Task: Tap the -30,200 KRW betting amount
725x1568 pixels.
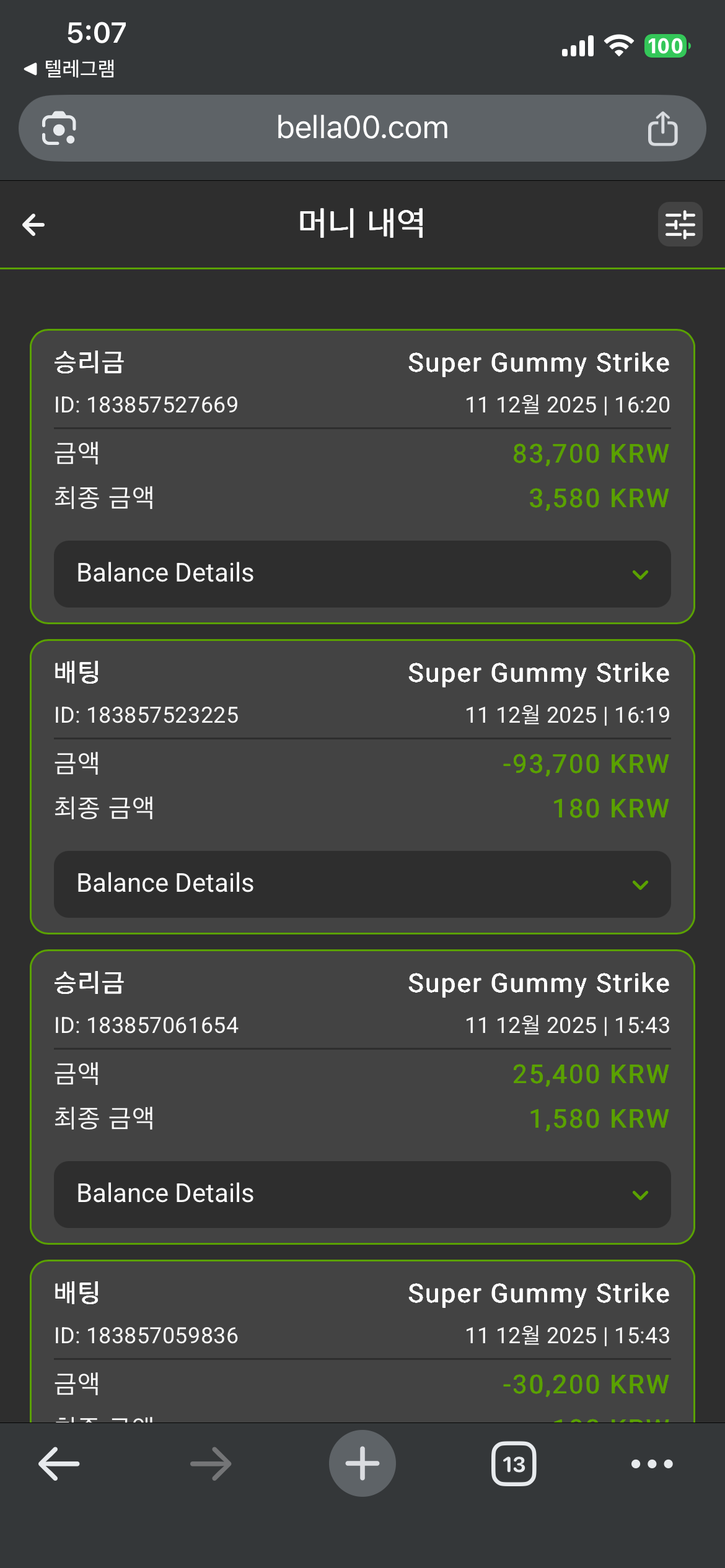Action: point(586,1385)
